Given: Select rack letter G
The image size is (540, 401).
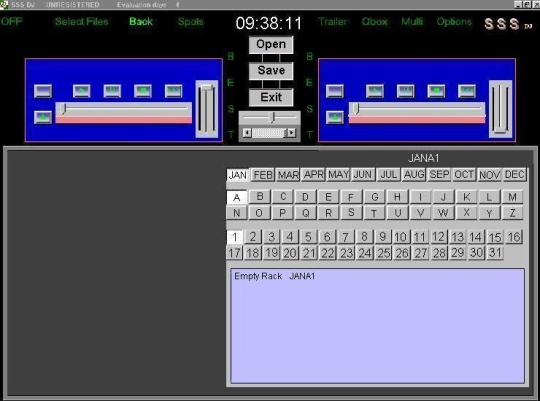Looking at the screenshot, I should [x=375, y=197].
